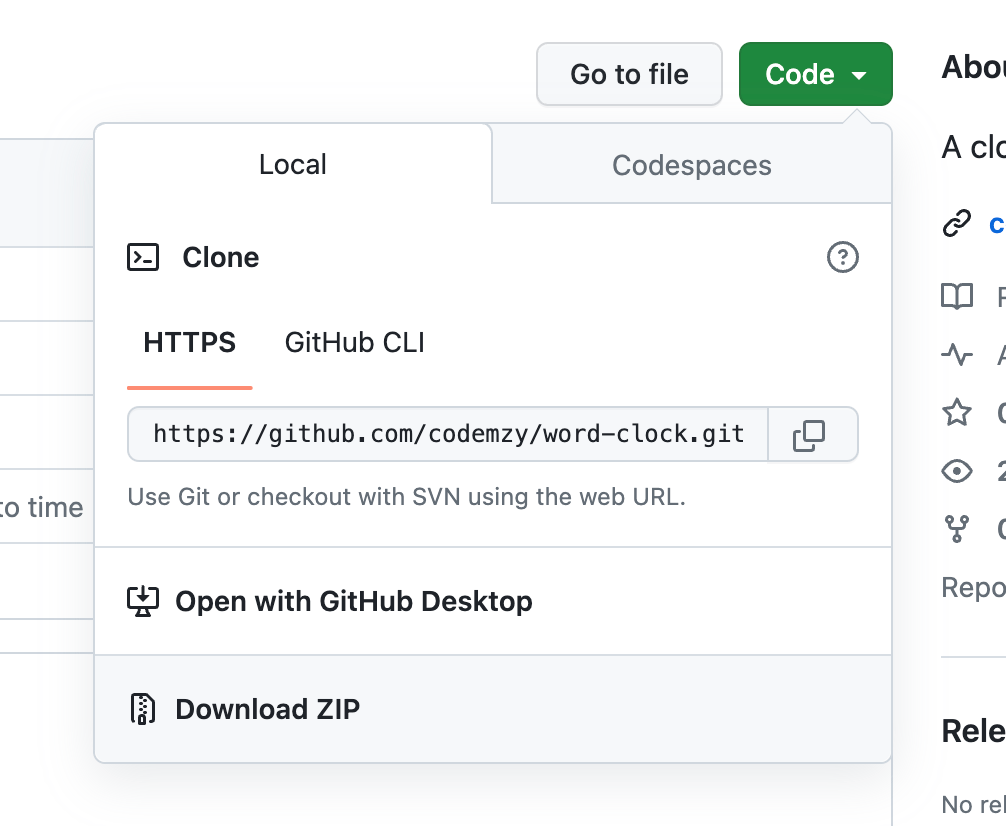This screenshot has height=826, width=1006.
Task: Select the HTTPS clone option
Action: [x=190, y=343]
